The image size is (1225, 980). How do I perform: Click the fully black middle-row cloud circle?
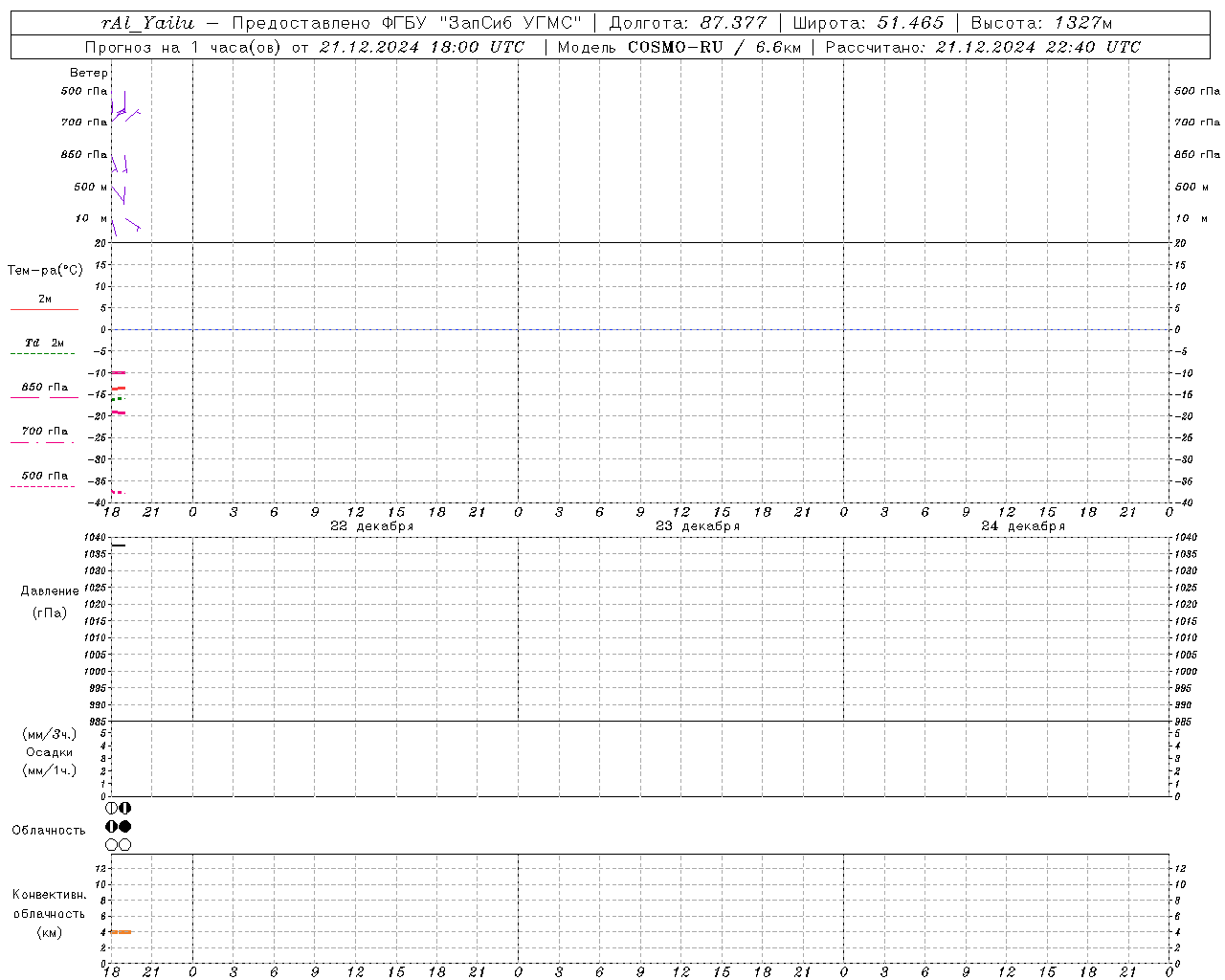click(125, 826)
